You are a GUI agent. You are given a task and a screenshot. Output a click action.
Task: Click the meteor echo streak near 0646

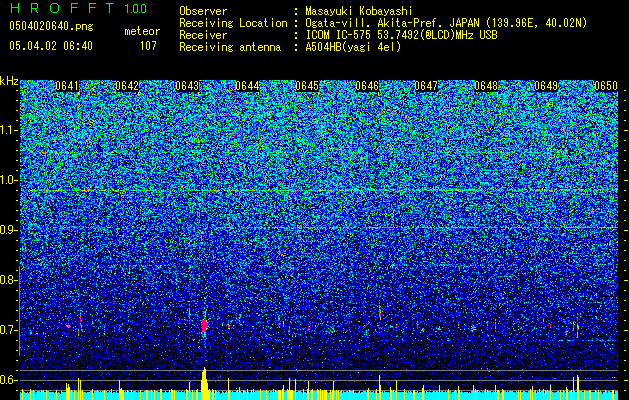pyautogui.click(x=380, y=312)
